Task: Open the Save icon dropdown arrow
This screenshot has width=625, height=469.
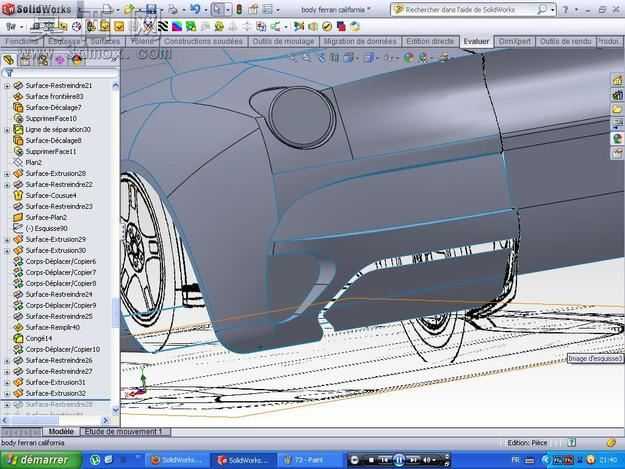Action: point(161,9)
